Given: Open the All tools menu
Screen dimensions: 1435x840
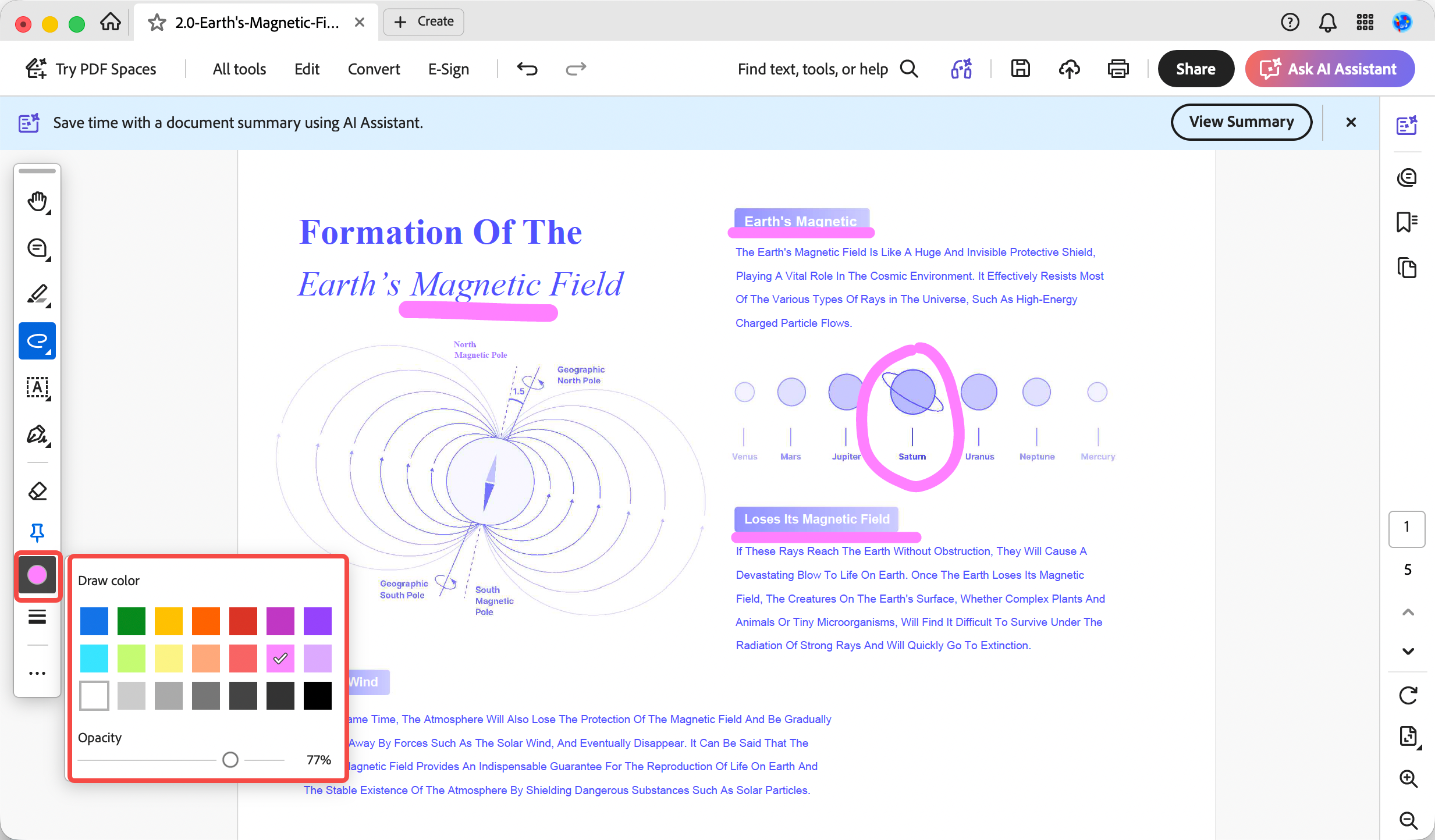Looking at the screenshot, I should pos(239,69).
